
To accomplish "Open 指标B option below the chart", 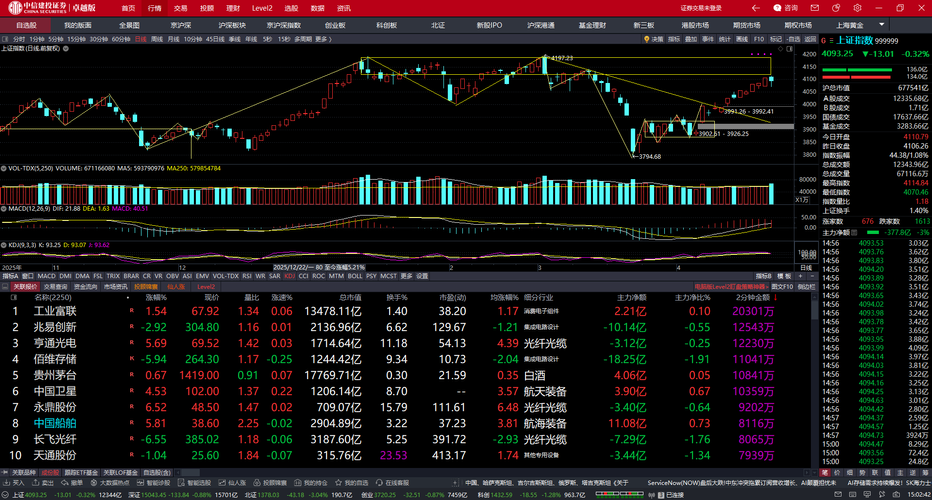I will pos(764,276).
